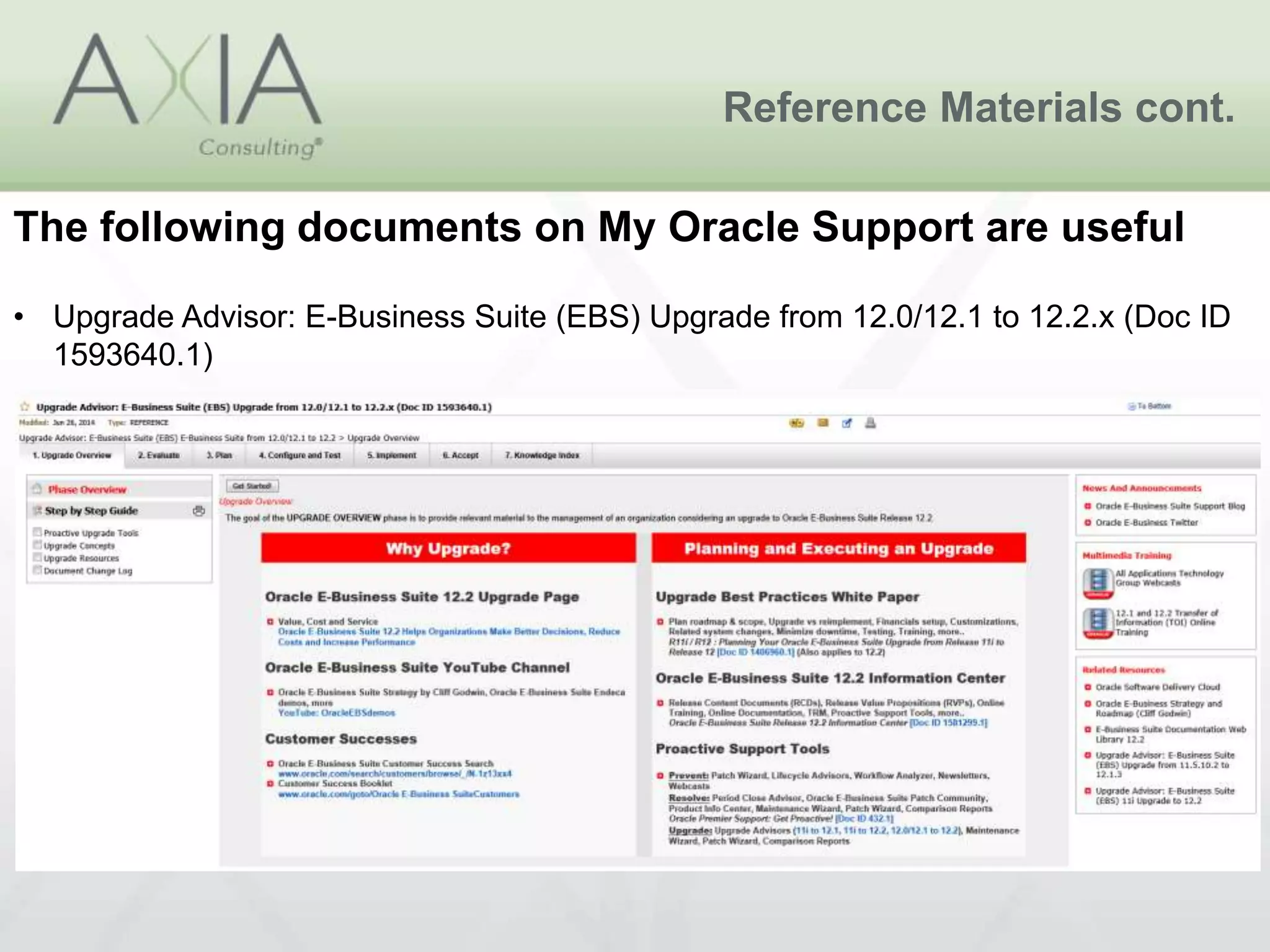Check the Document Change Log checkbox
Viewport: 1270px width, 952px height.
tap(37, 570)
